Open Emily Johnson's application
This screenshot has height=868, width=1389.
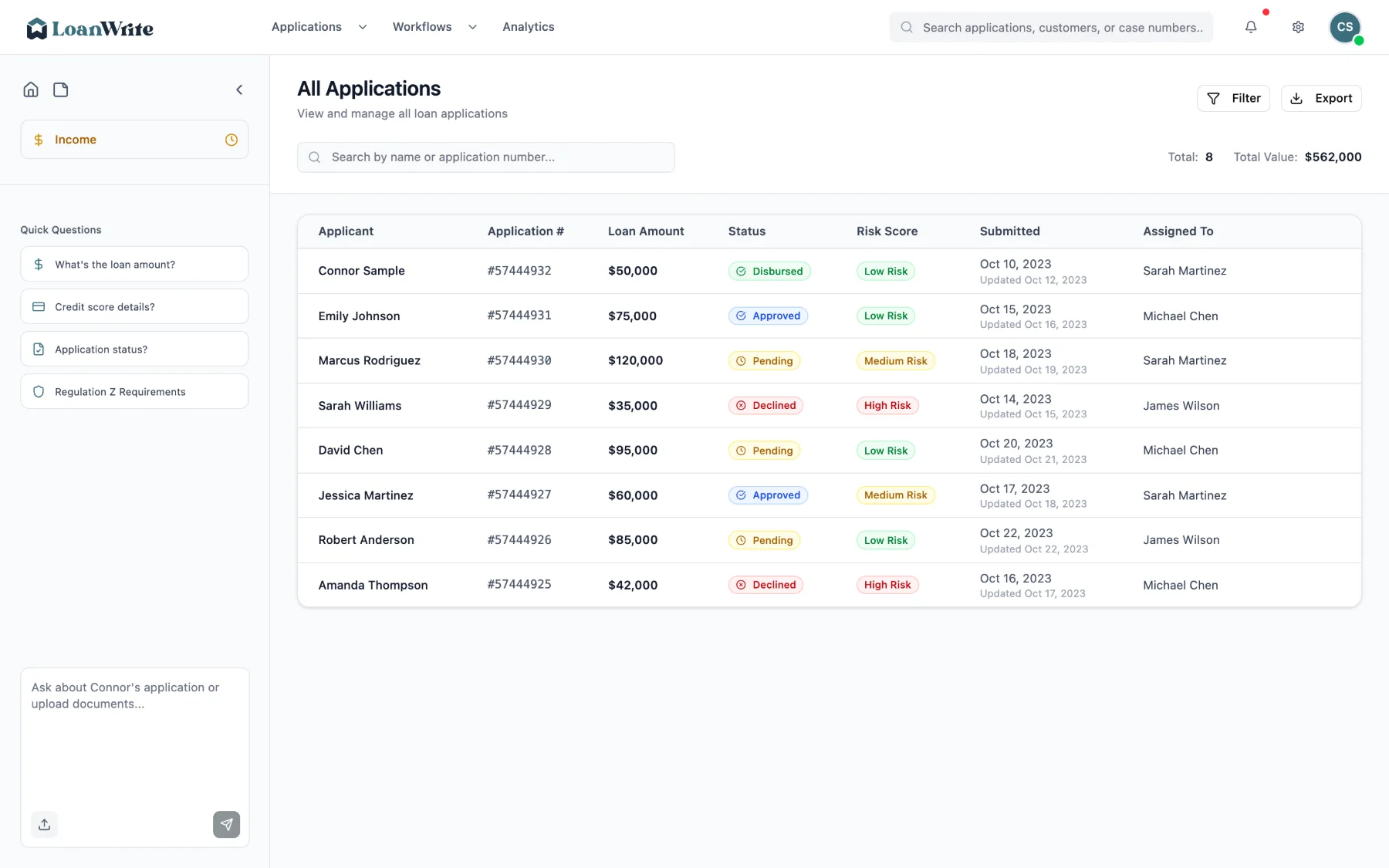(830, 316)
